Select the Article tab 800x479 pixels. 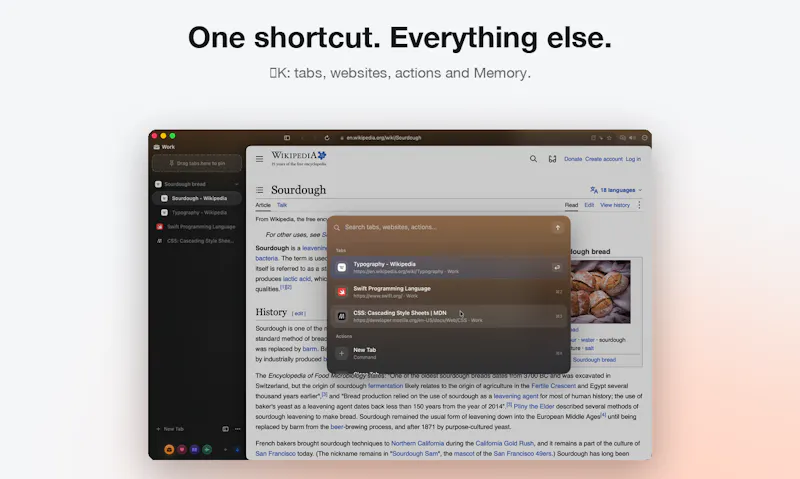tap(263, 205)
